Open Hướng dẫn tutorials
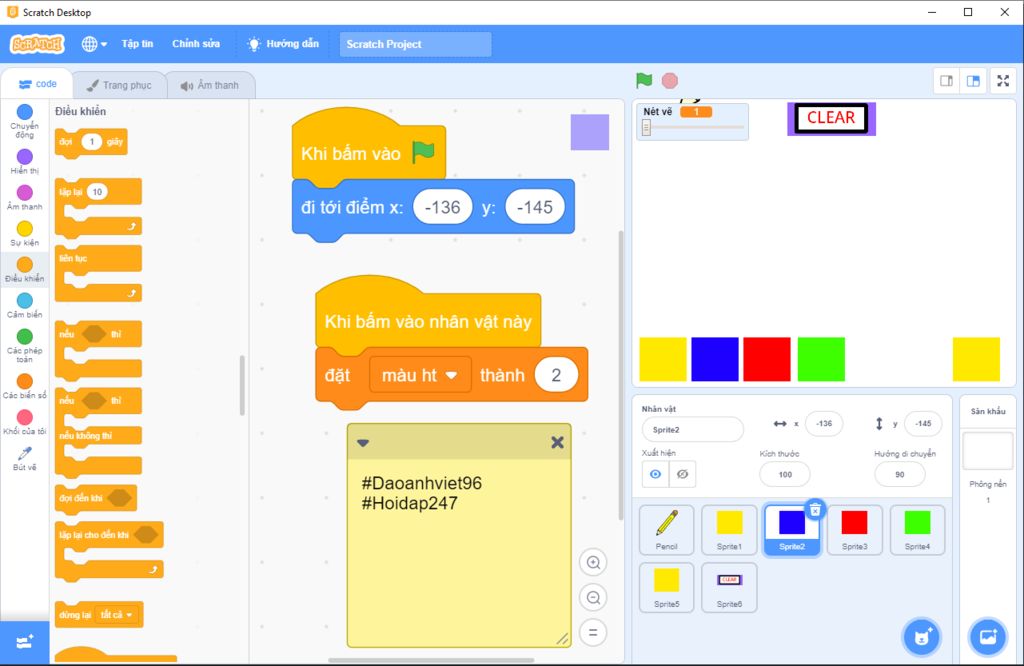 283,44
